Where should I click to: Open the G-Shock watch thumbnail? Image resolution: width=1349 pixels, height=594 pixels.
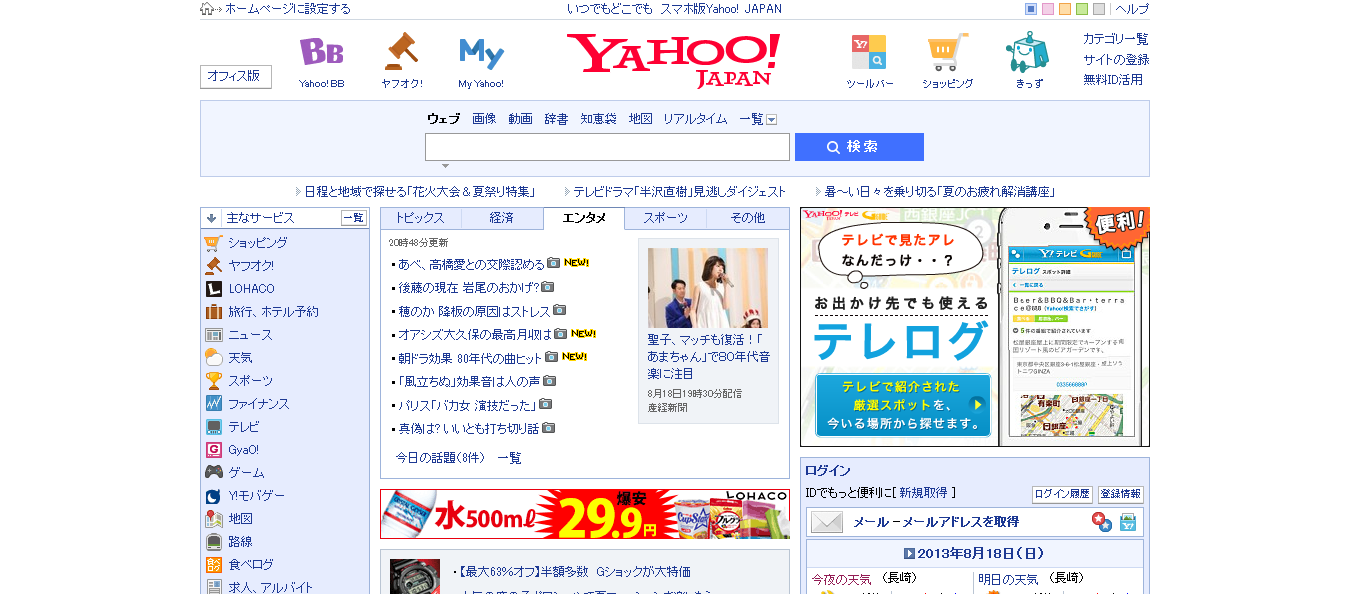(415, 577)
